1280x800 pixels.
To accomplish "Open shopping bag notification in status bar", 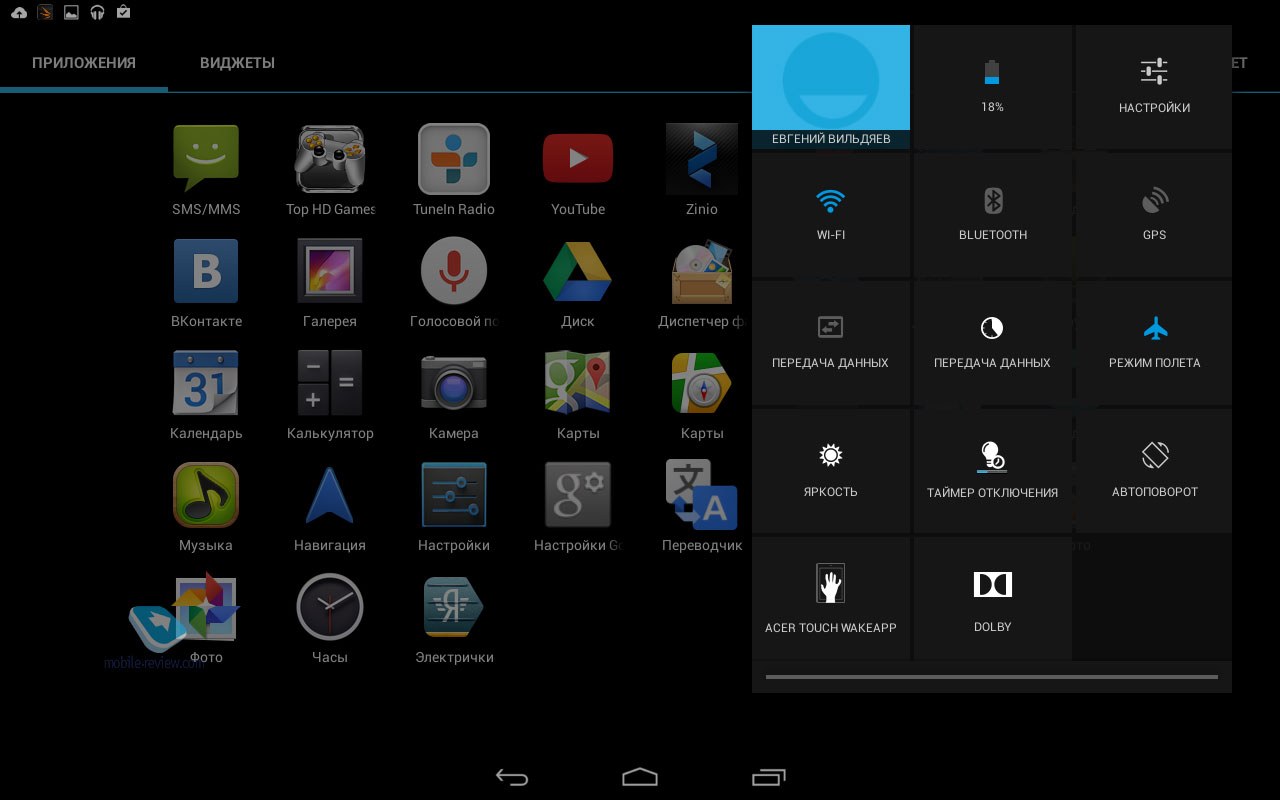I will point(123,13).
